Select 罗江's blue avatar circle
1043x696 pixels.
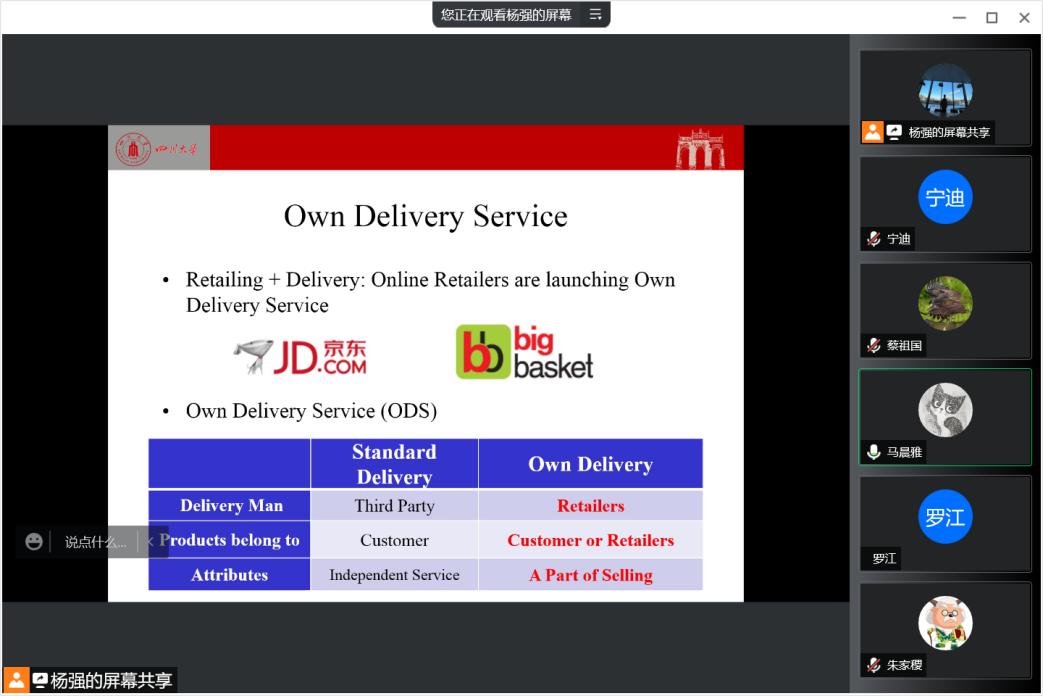[945, 517]
